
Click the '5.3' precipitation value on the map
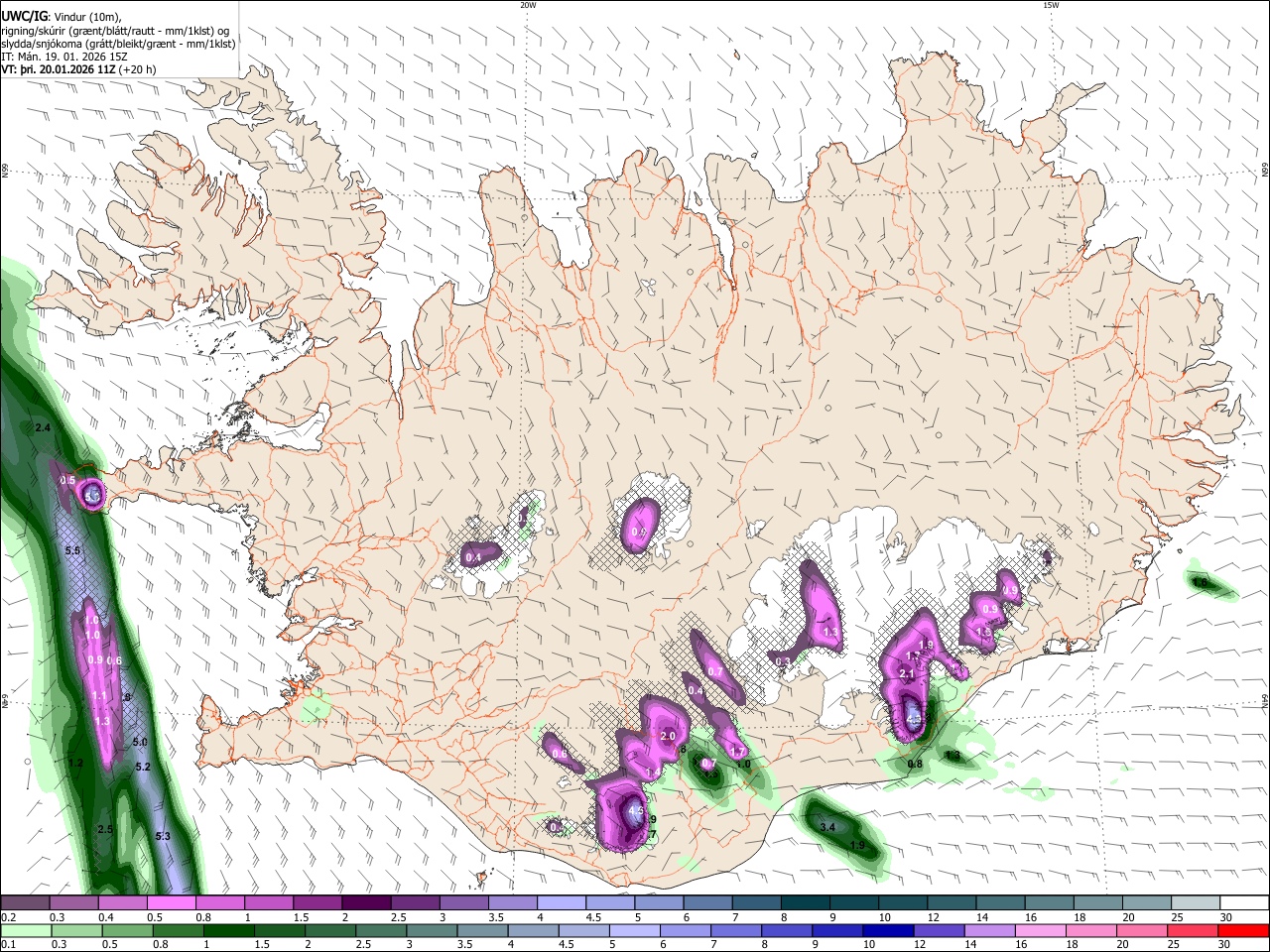(x=164, y=837)
